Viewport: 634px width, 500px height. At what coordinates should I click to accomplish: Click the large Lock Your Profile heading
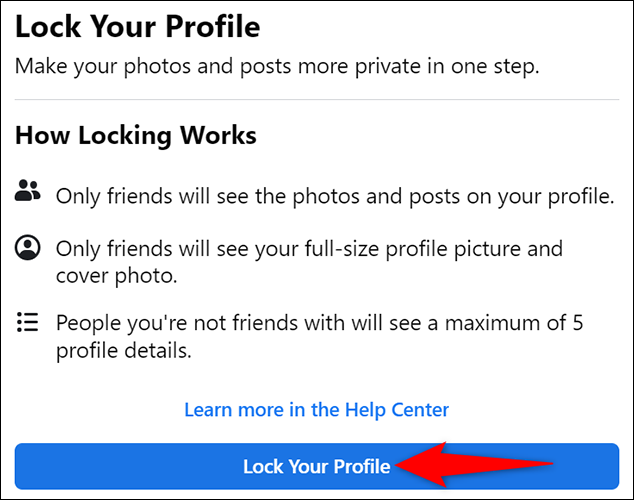[x=137, y=27]
